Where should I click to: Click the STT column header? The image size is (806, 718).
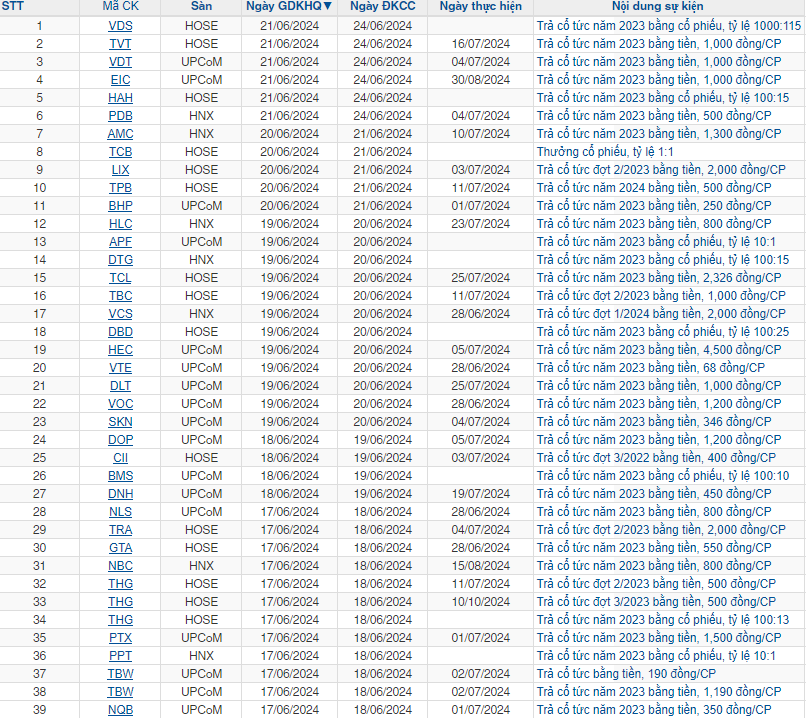click(12, 6)
